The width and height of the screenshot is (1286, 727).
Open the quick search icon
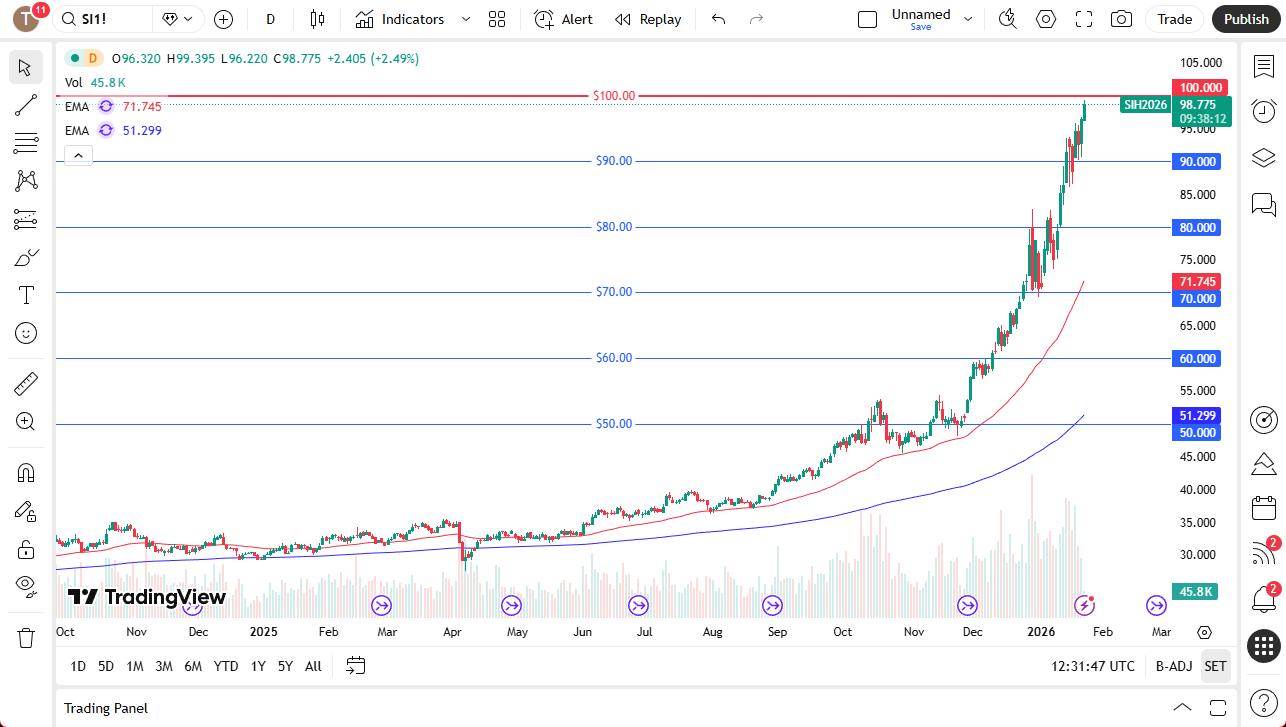(x=1008, y=19)
